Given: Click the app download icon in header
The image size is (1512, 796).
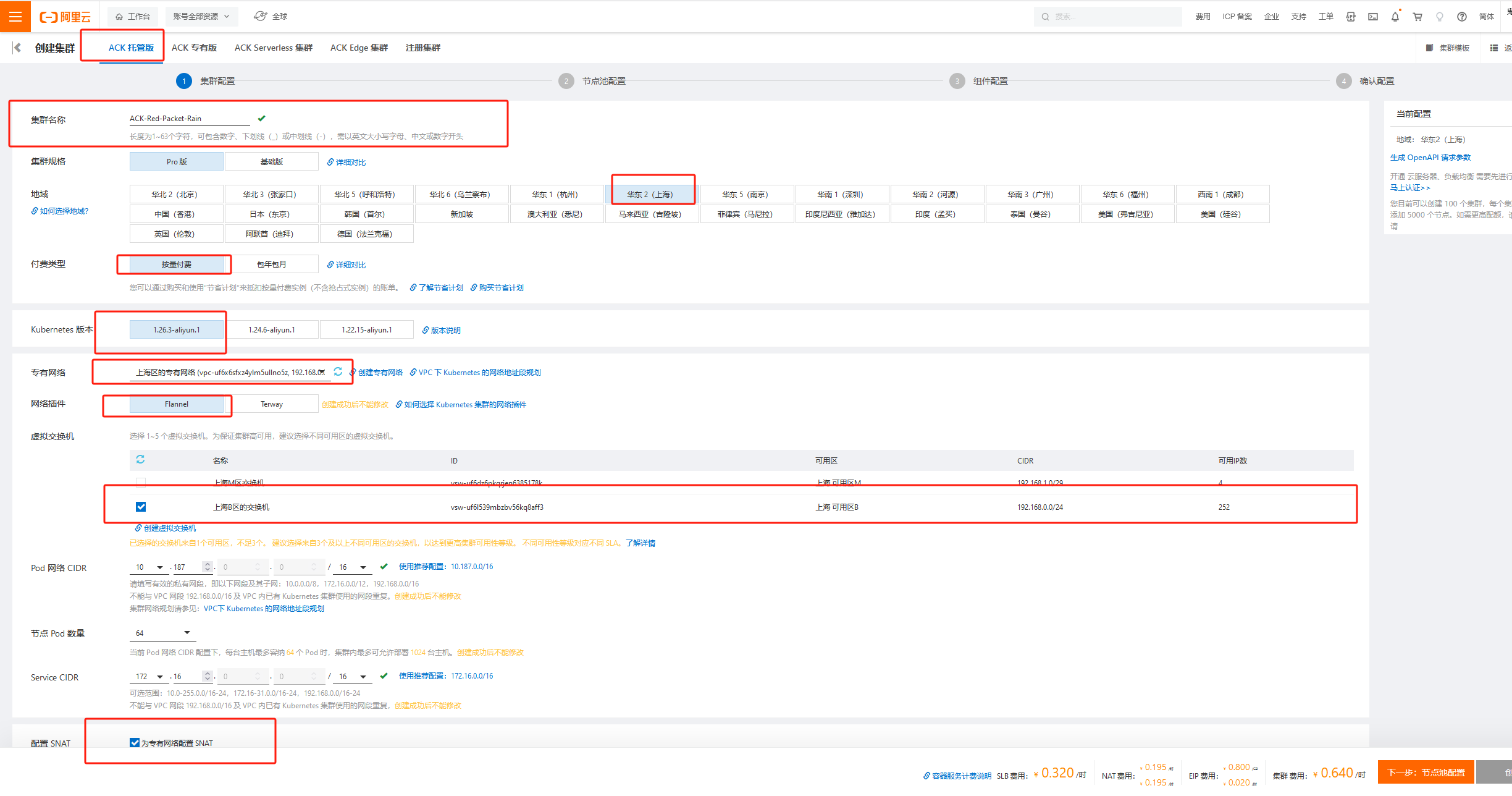Looking at the screenshot, I should click(1351, 17).
